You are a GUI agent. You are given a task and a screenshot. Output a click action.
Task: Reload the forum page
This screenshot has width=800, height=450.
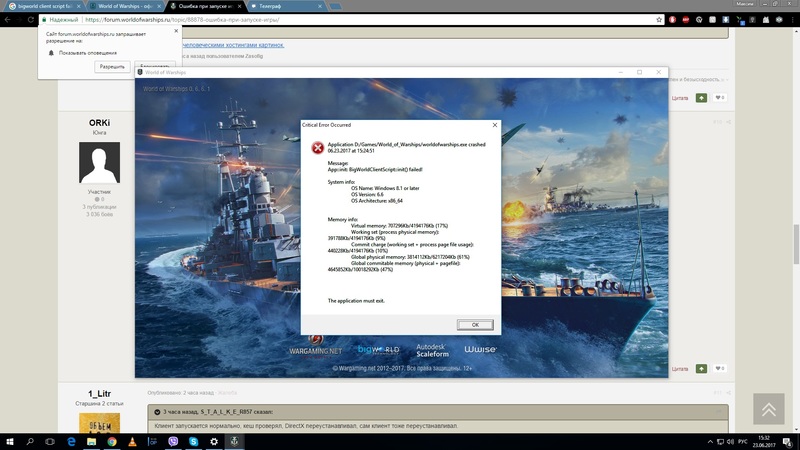(31, 19)
